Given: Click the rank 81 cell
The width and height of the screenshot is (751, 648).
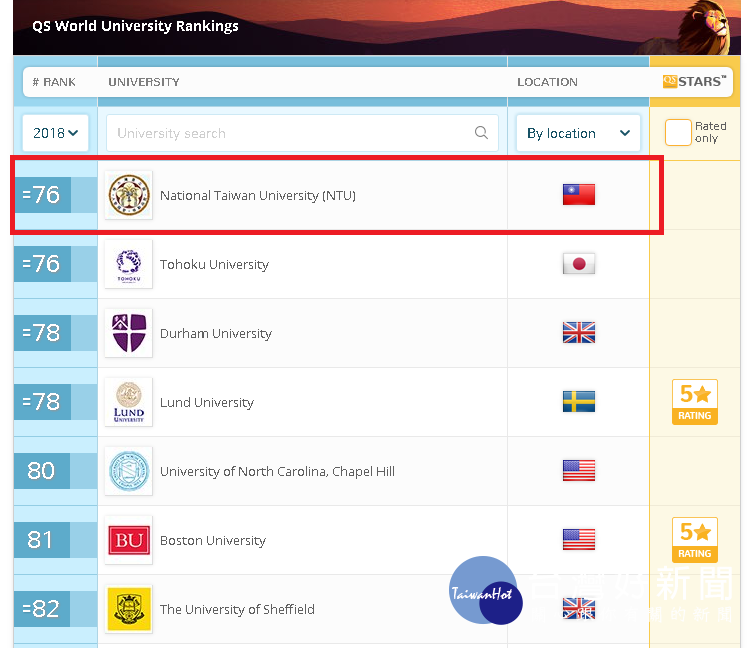Looking at the screenshot, I should tap(42, 540).
